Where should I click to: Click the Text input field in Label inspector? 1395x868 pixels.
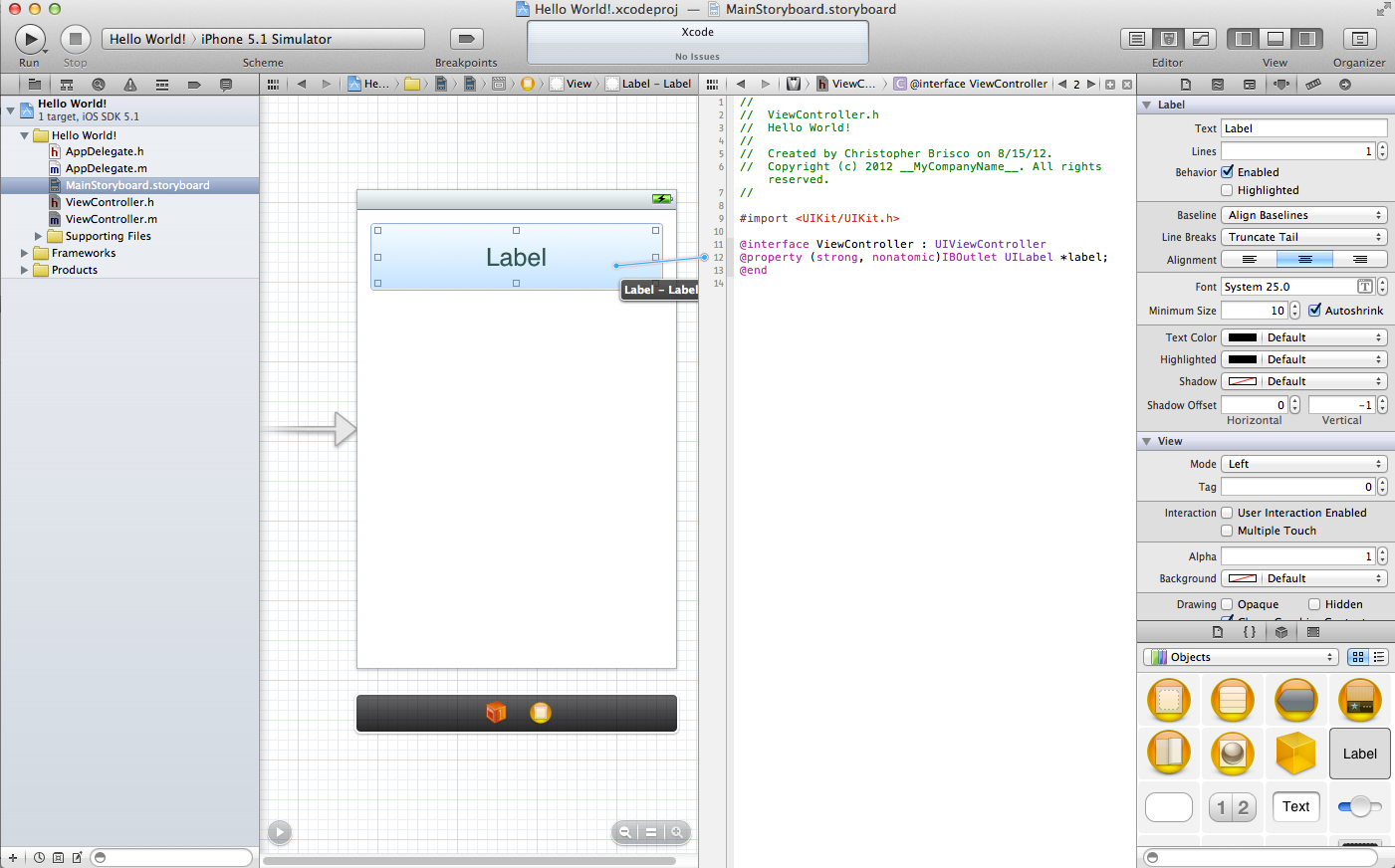pos(1304,128)
